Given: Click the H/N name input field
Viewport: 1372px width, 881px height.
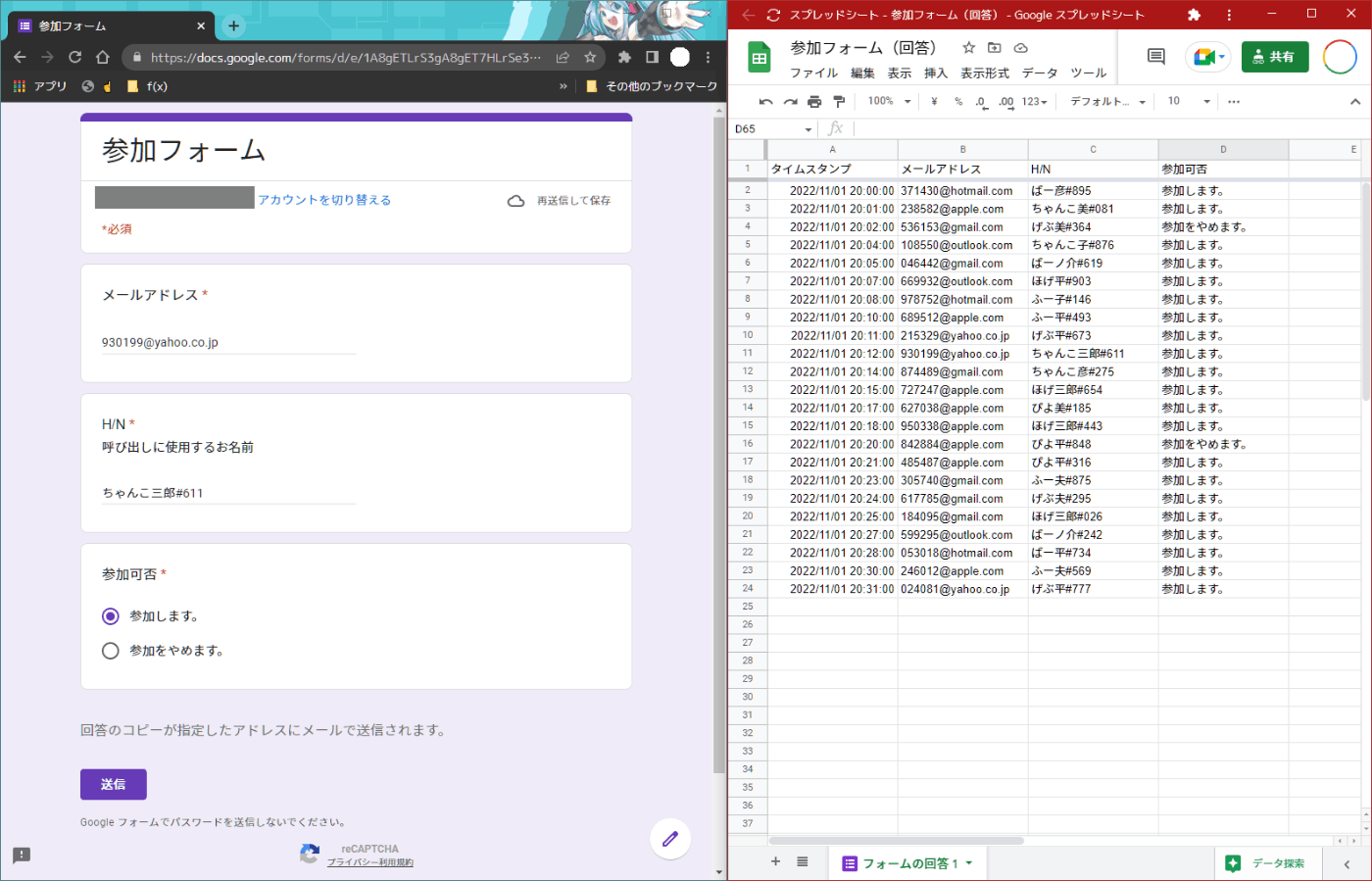Looking at the screenshot, I should [228, 493].
